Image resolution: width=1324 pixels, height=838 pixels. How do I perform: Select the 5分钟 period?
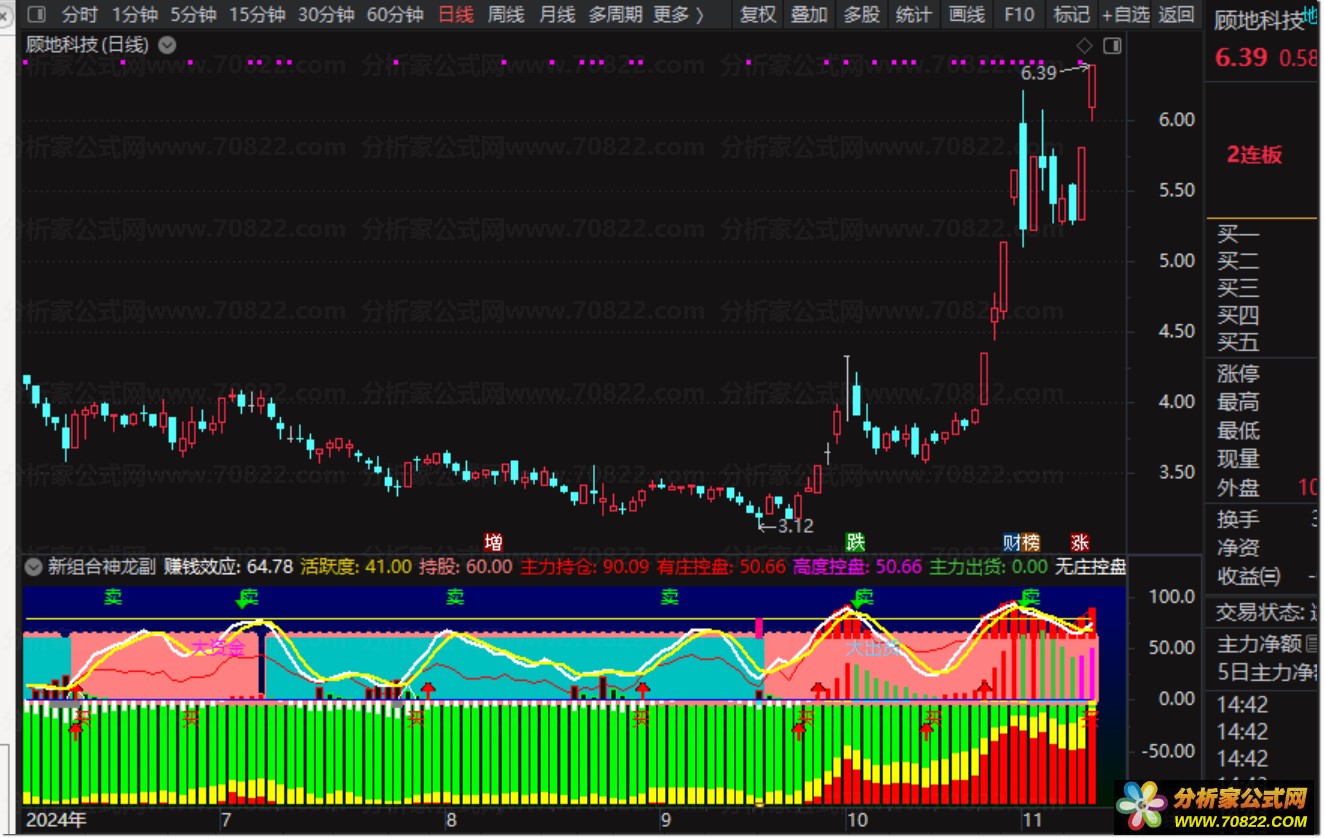tap(193, 15)
